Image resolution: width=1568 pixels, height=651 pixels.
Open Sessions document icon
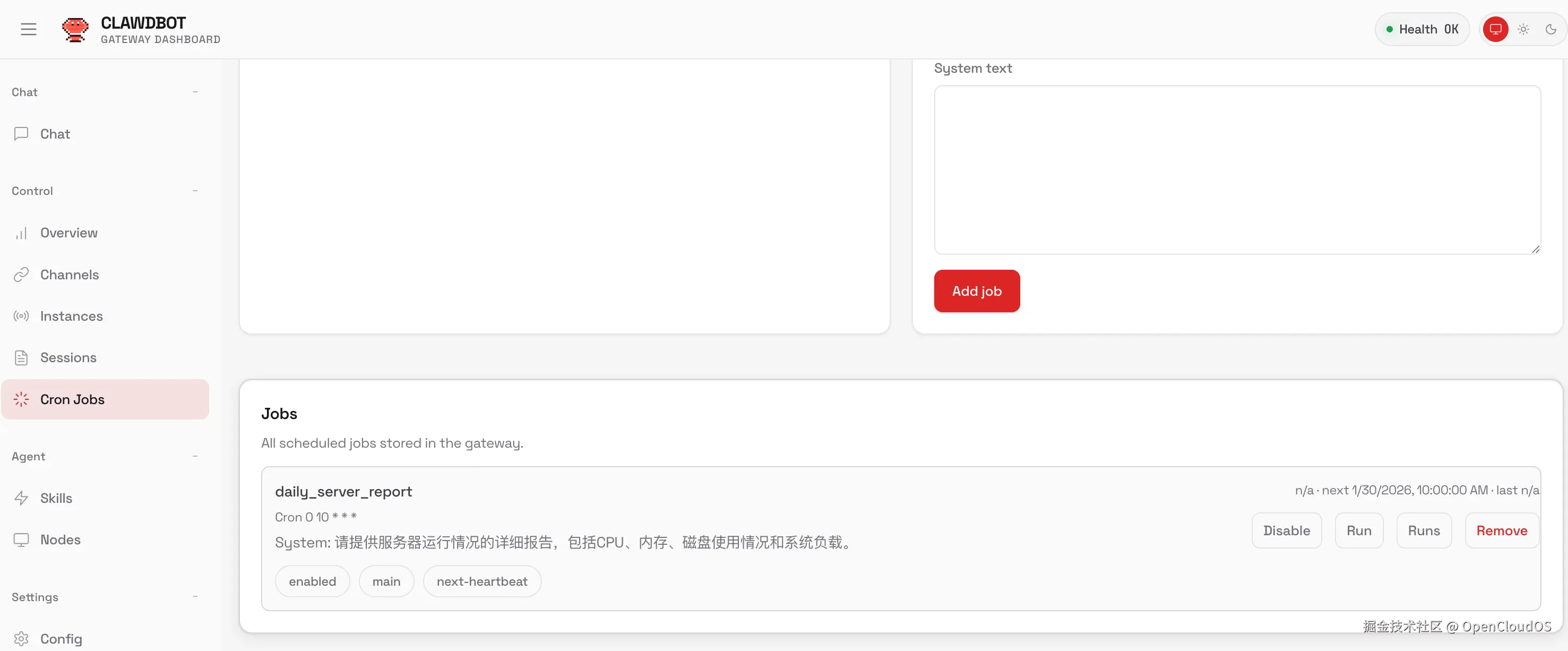point(21,357)
